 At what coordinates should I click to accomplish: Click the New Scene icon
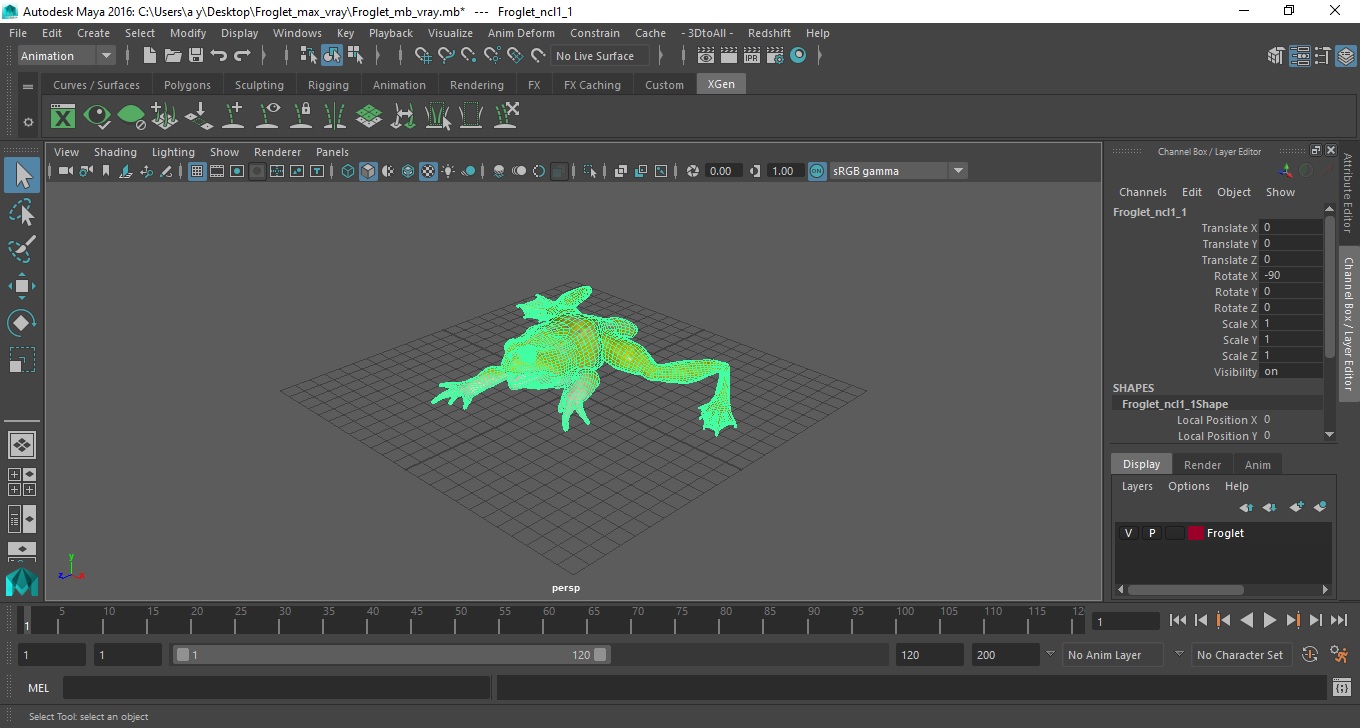[150, 56]
